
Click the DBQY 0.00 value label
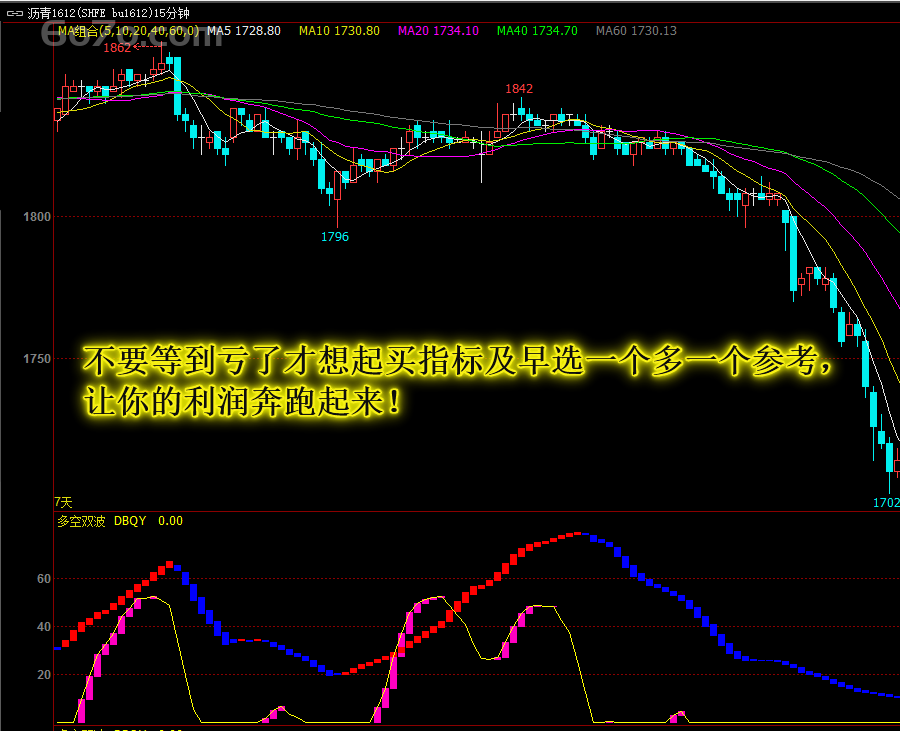pyautogui.click(x=148, y=521)
